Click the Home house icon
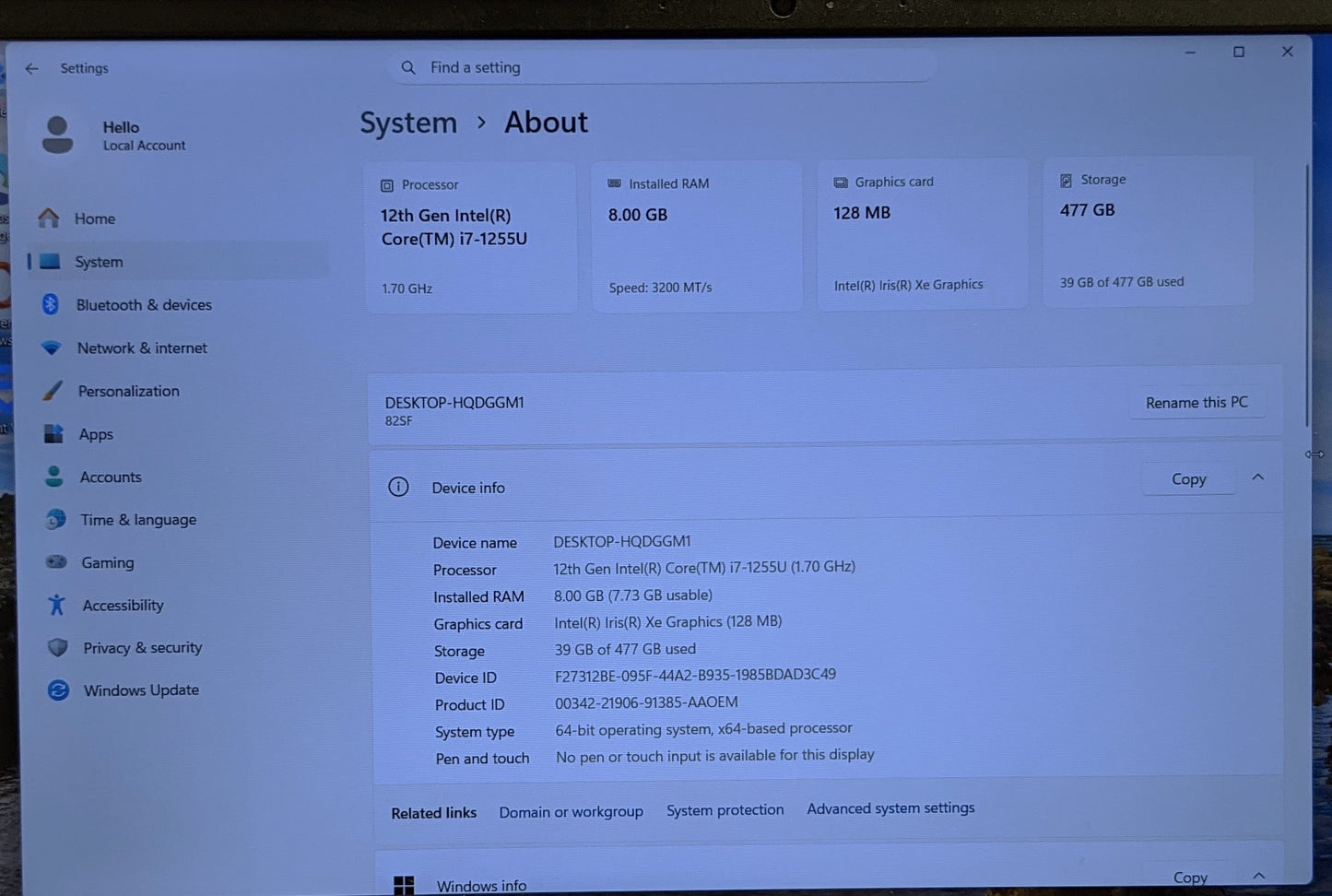 [x=49, y=218]
